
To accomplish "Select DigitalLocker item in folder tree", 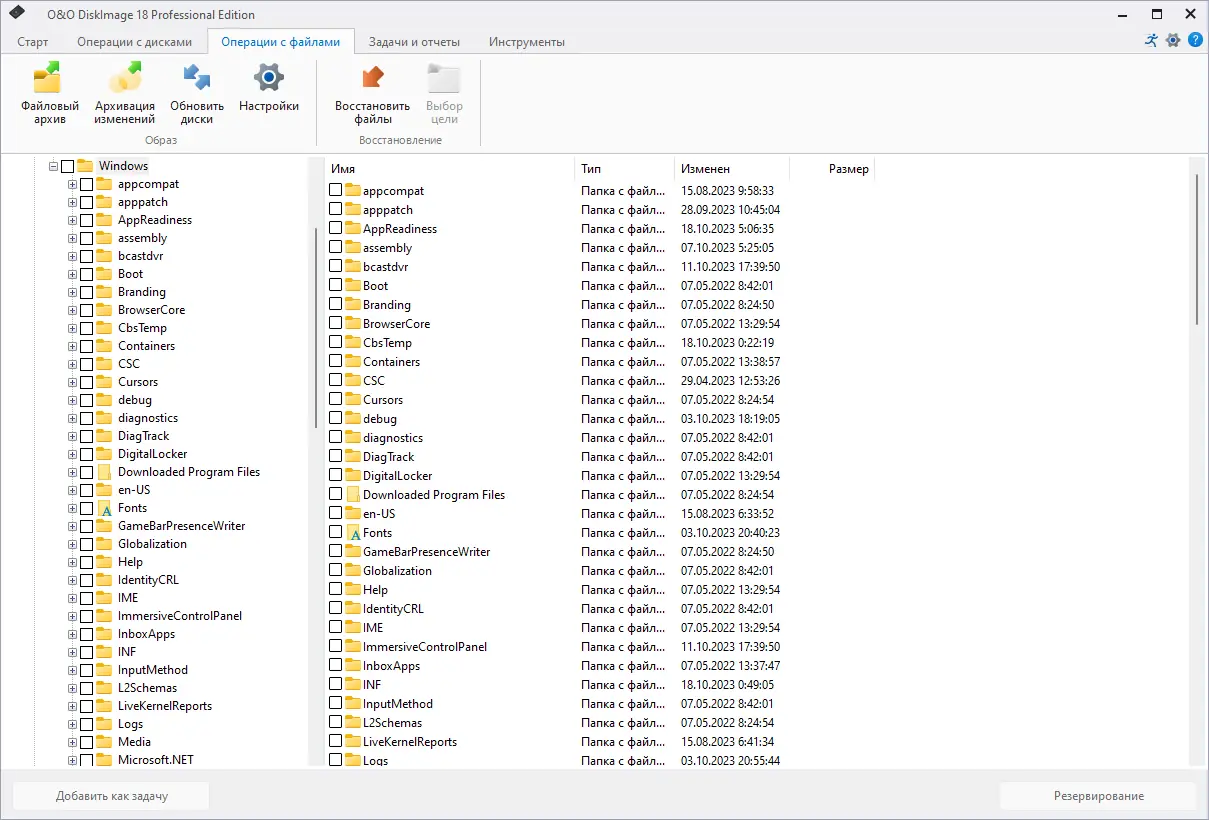I will pyautogui.click(x=152, y=454).
